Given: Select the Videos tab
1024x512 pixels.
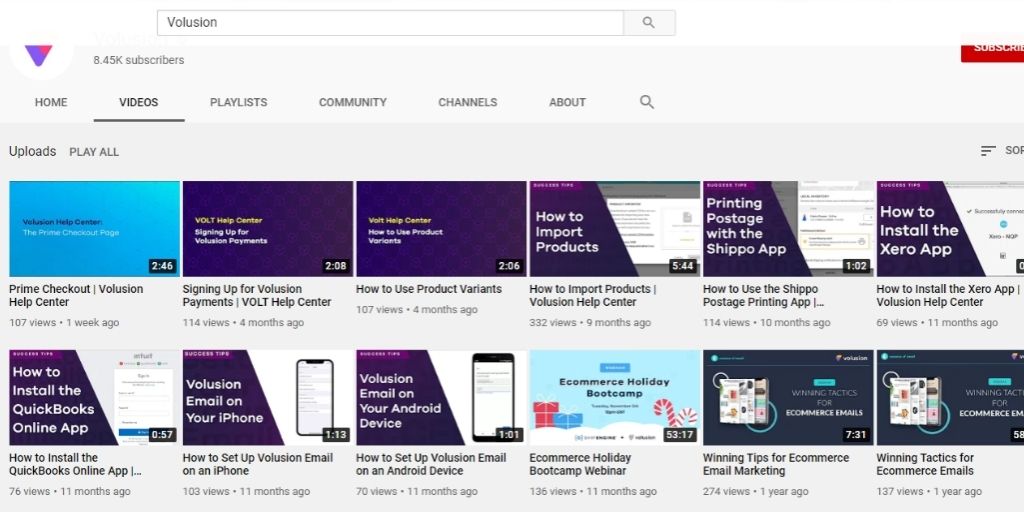Looking at the screenshot, I should 138,103.
